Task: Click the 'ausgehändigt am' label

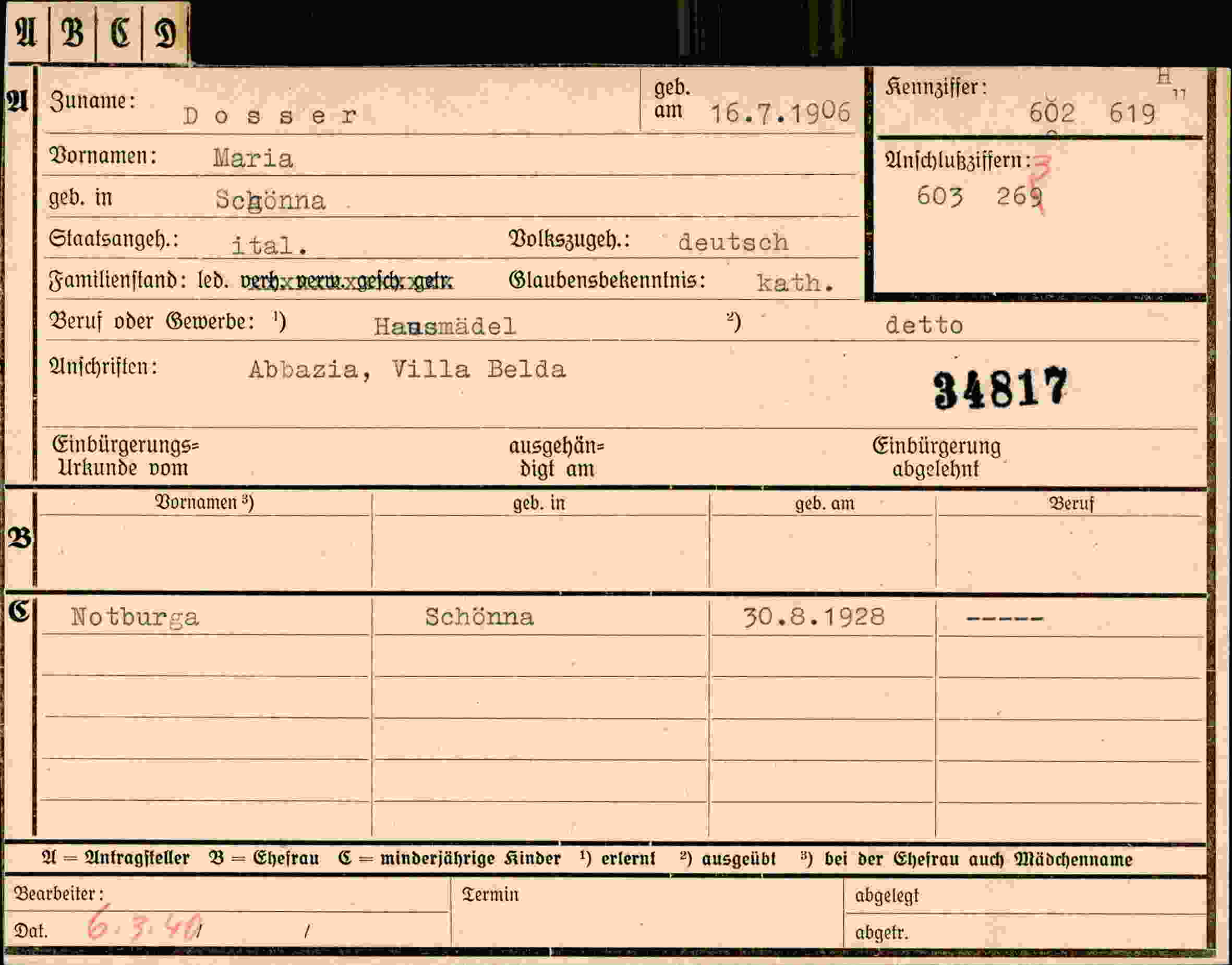Action: tap(557, 458)
